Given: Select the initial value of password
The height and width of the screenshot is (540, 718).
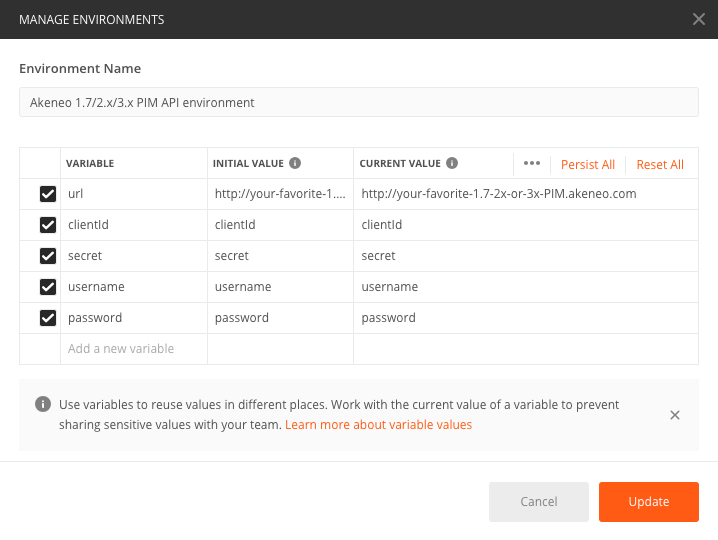Looking at the screenshot, I should click(x=279, y=318).
